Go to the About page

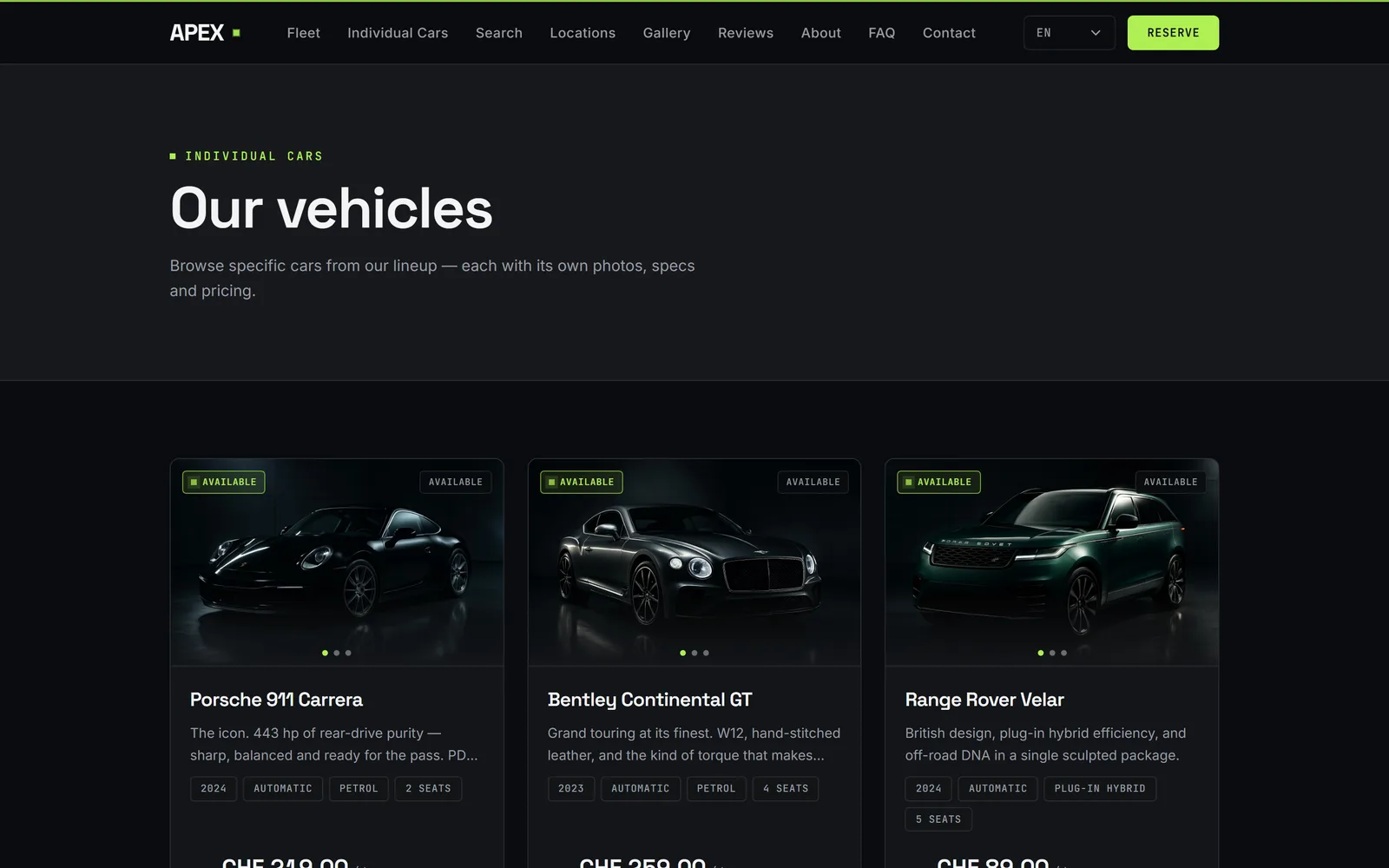point(821,33)
